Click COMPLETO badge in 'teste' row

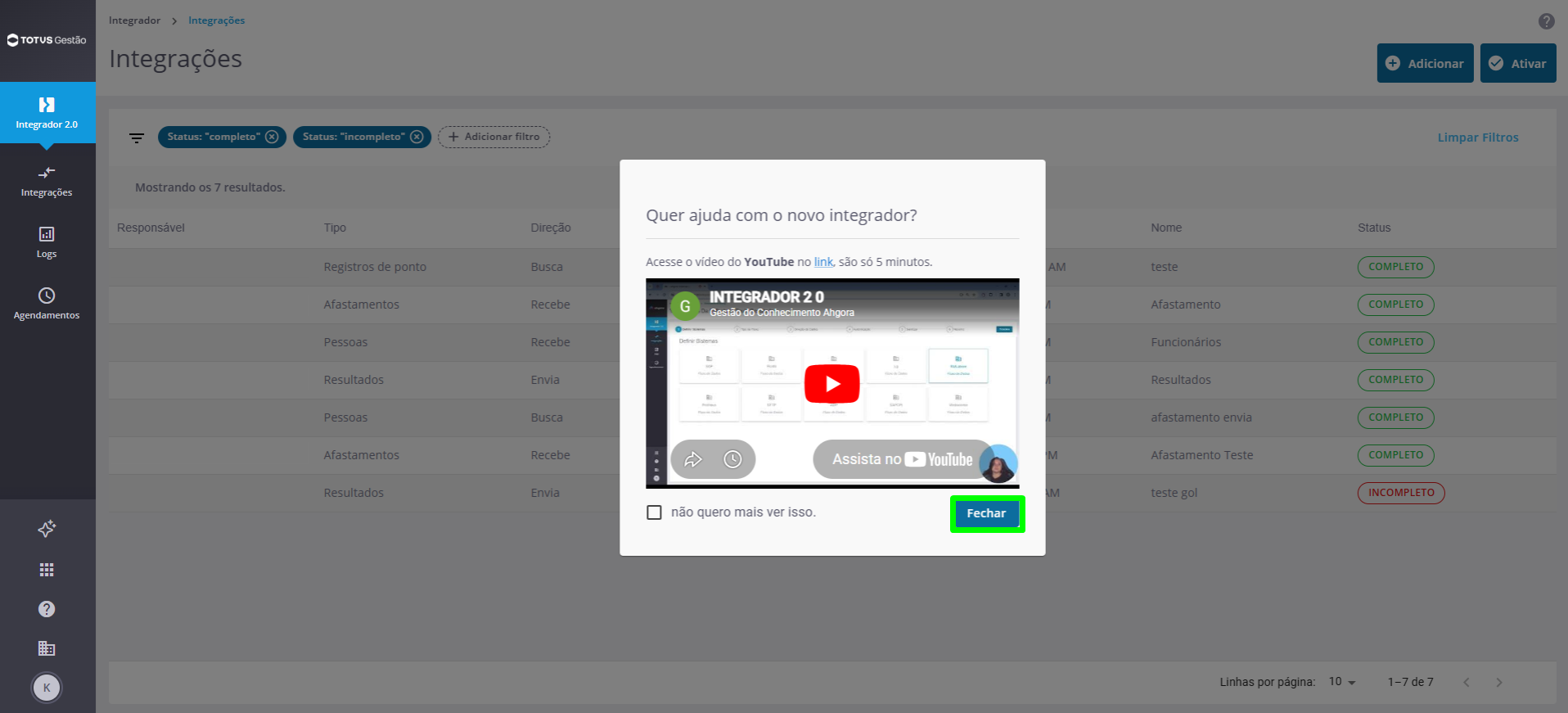pyautogui.click(x=1395, y=267)
